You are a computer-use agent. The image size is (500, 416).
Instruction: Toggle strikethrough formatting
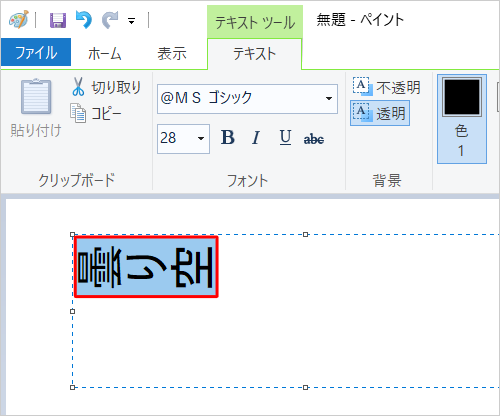point(314,139)
